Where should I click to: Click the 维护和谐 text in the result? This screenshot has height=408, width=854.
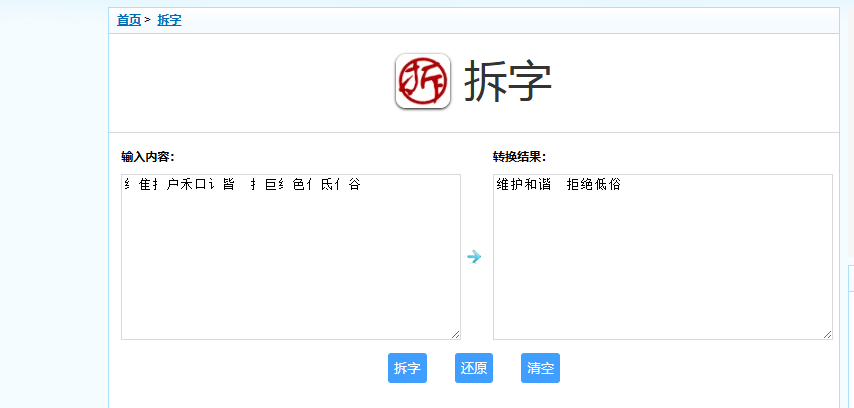522,185
